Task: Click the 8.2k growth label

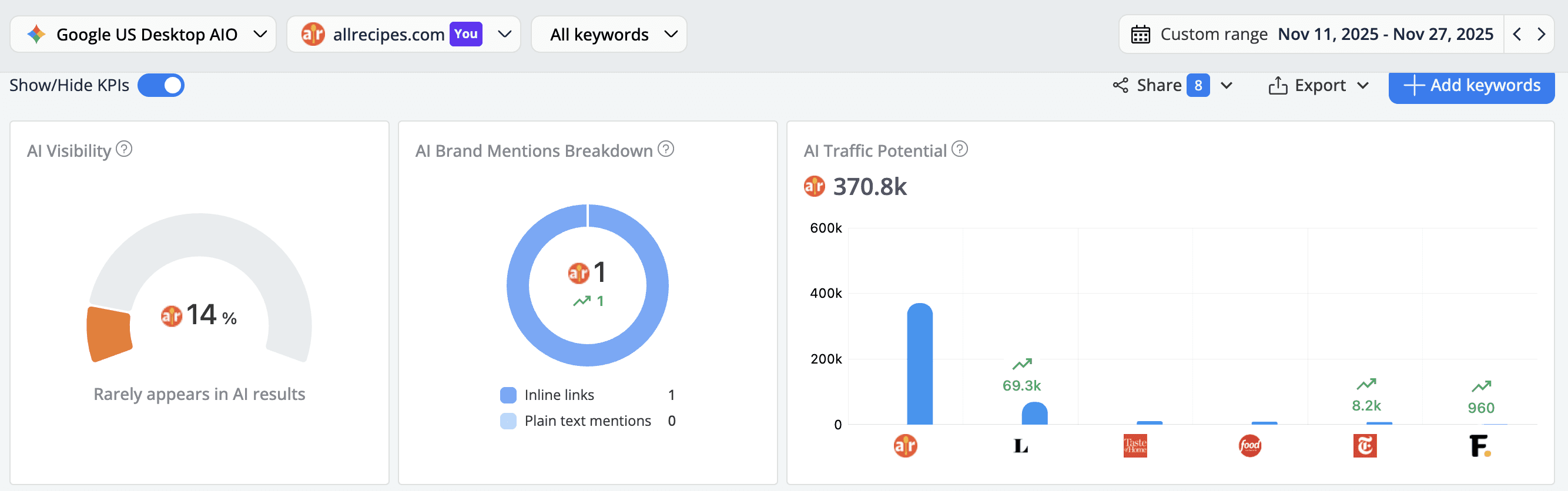Action: 1366,406
